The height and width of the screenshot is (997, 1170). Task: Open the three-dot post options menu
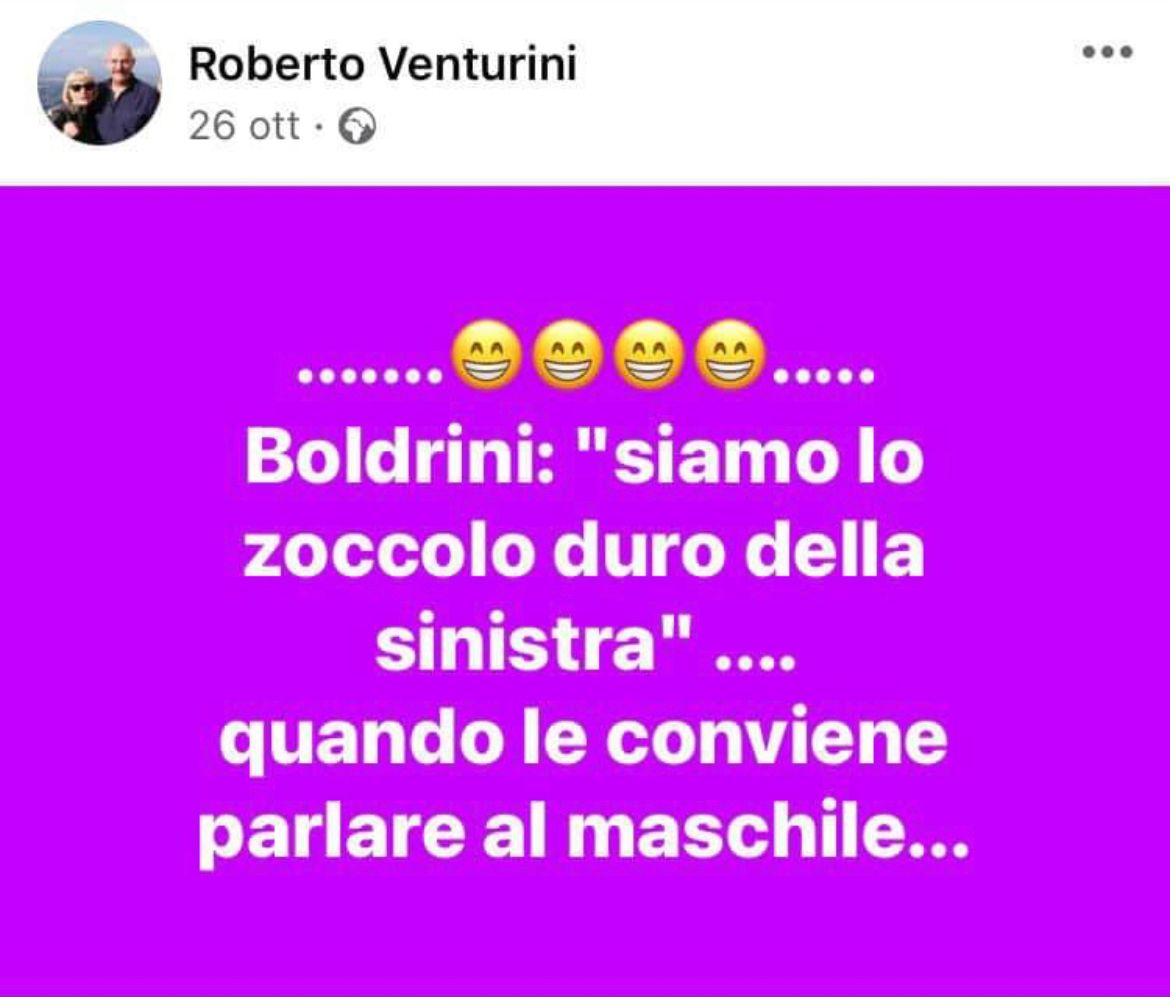click(1108, 52)
